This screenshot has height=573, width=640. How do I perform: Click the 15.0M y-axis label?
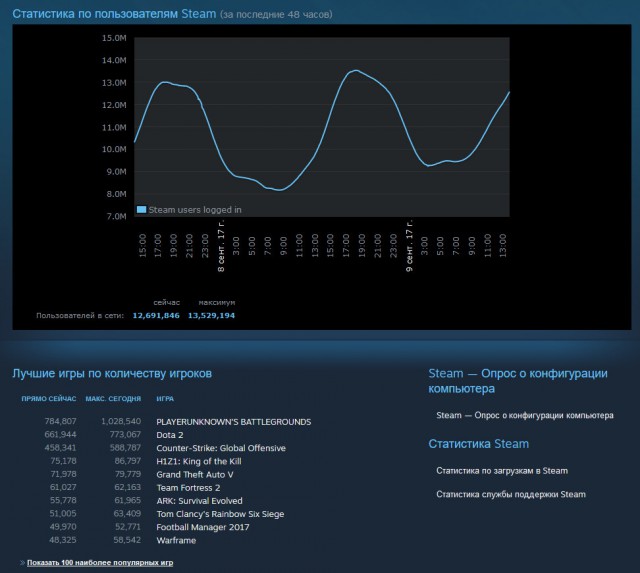pyautogui.click(x=114, y=38)
